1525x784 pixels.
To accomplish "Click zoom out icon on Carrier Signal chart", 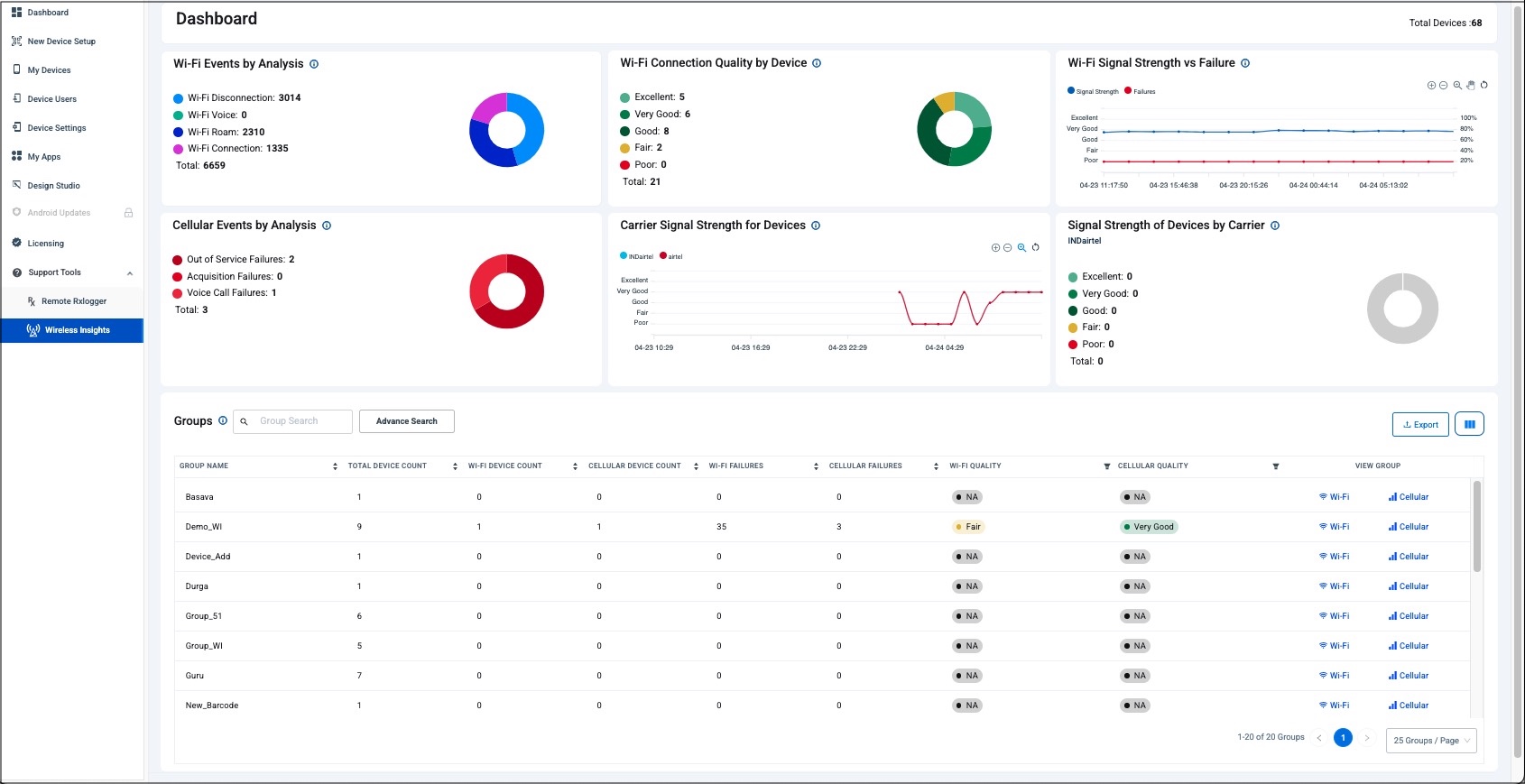I will click(1008, 247).
